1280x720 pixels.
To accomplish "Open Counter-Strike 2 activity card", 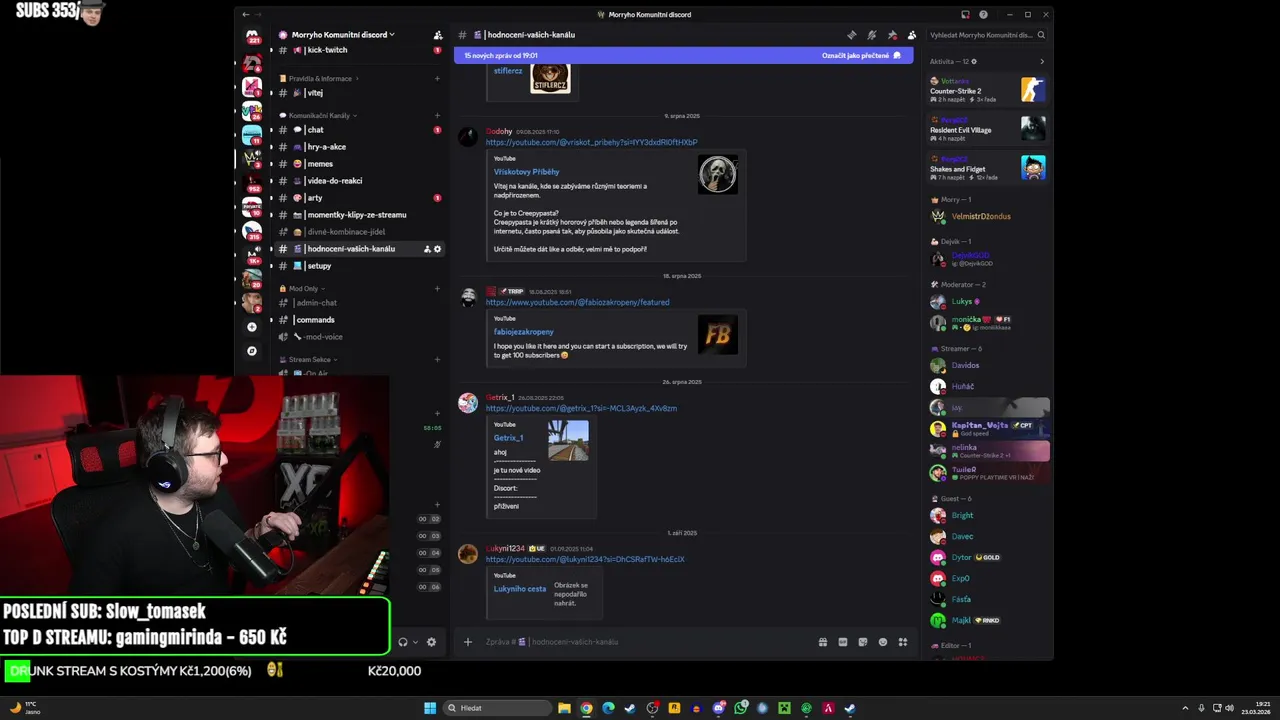I will [988, 90].
